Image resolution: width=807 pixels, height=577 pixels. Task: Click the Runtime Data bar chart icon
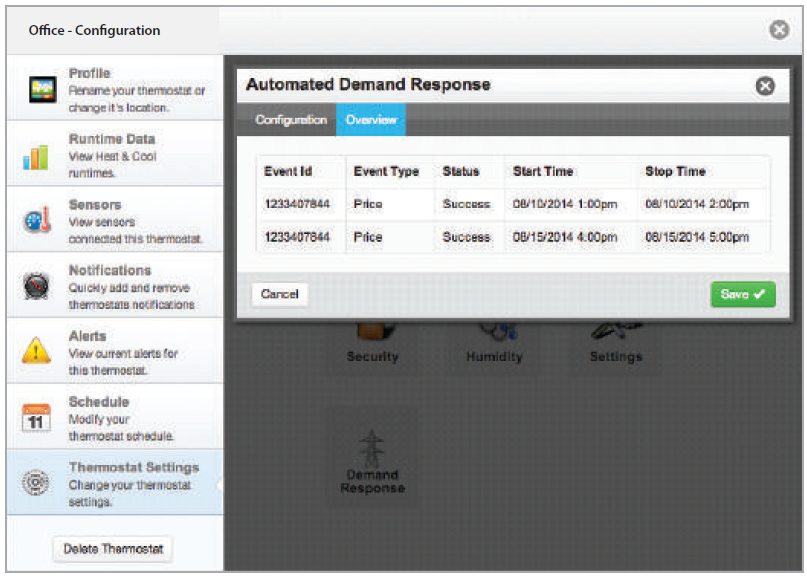pos(36,156)
